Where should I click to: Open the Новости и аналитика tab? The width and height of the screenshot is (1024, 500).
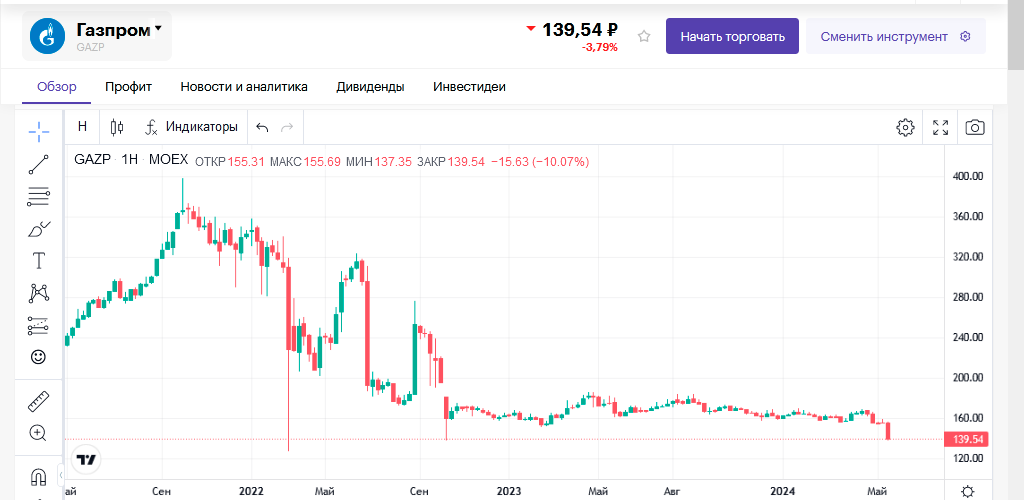[x=244, y=87]
